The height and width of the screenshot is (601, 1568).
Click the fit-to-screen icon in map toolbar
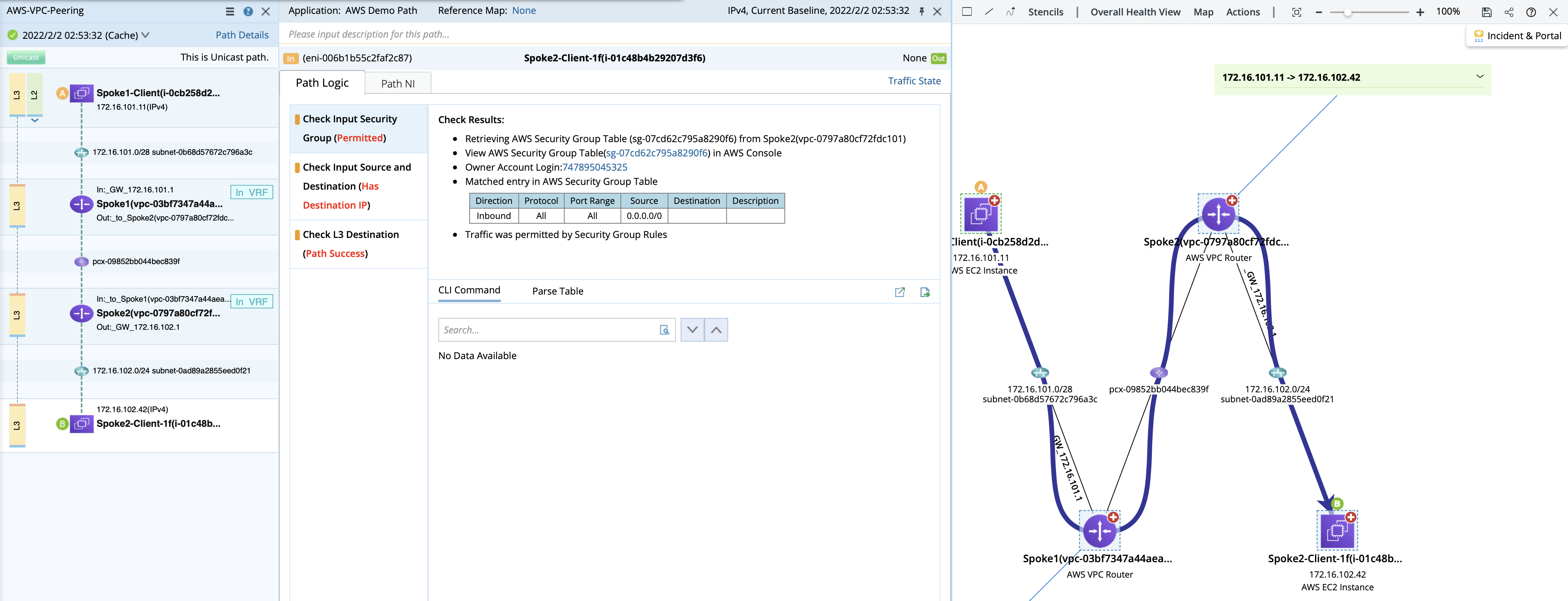pyautogui.click(x=1296, y=12)
